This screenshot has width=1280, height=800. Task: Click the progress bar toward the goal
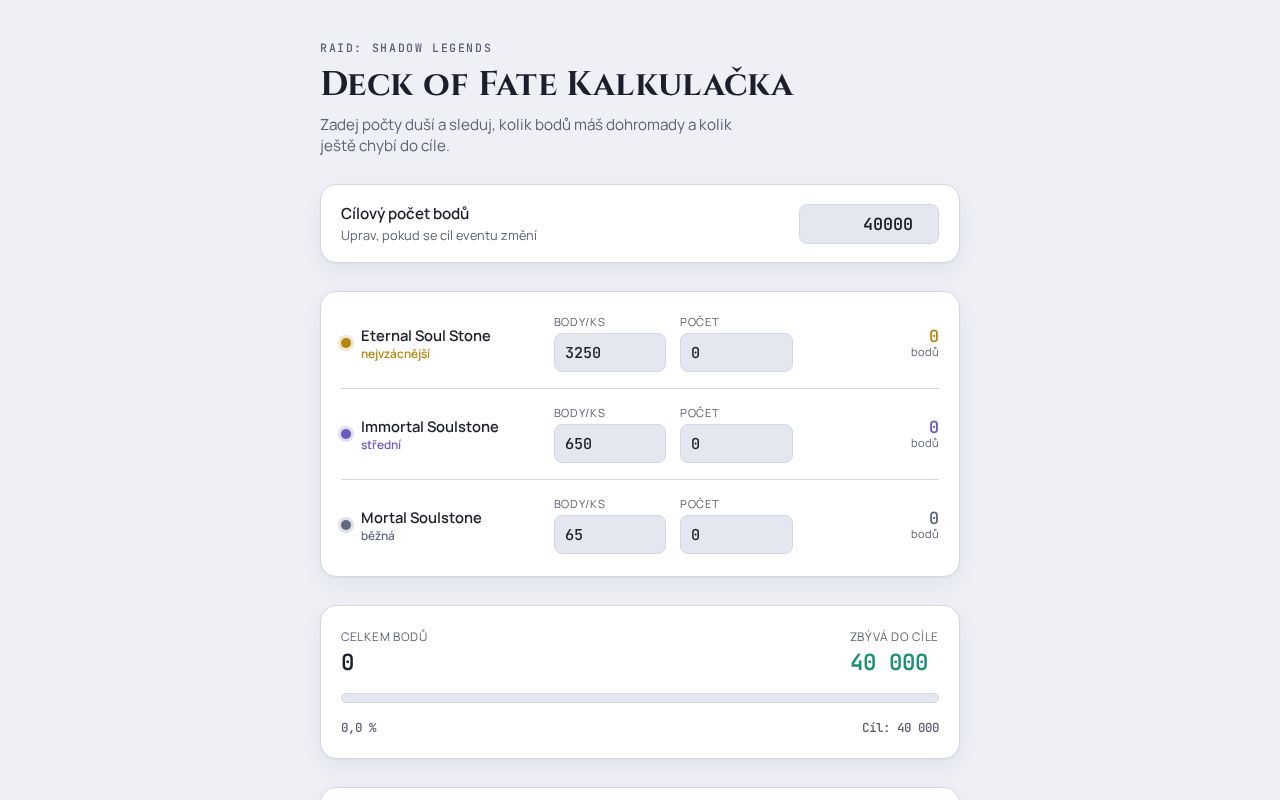pos(640,698)
